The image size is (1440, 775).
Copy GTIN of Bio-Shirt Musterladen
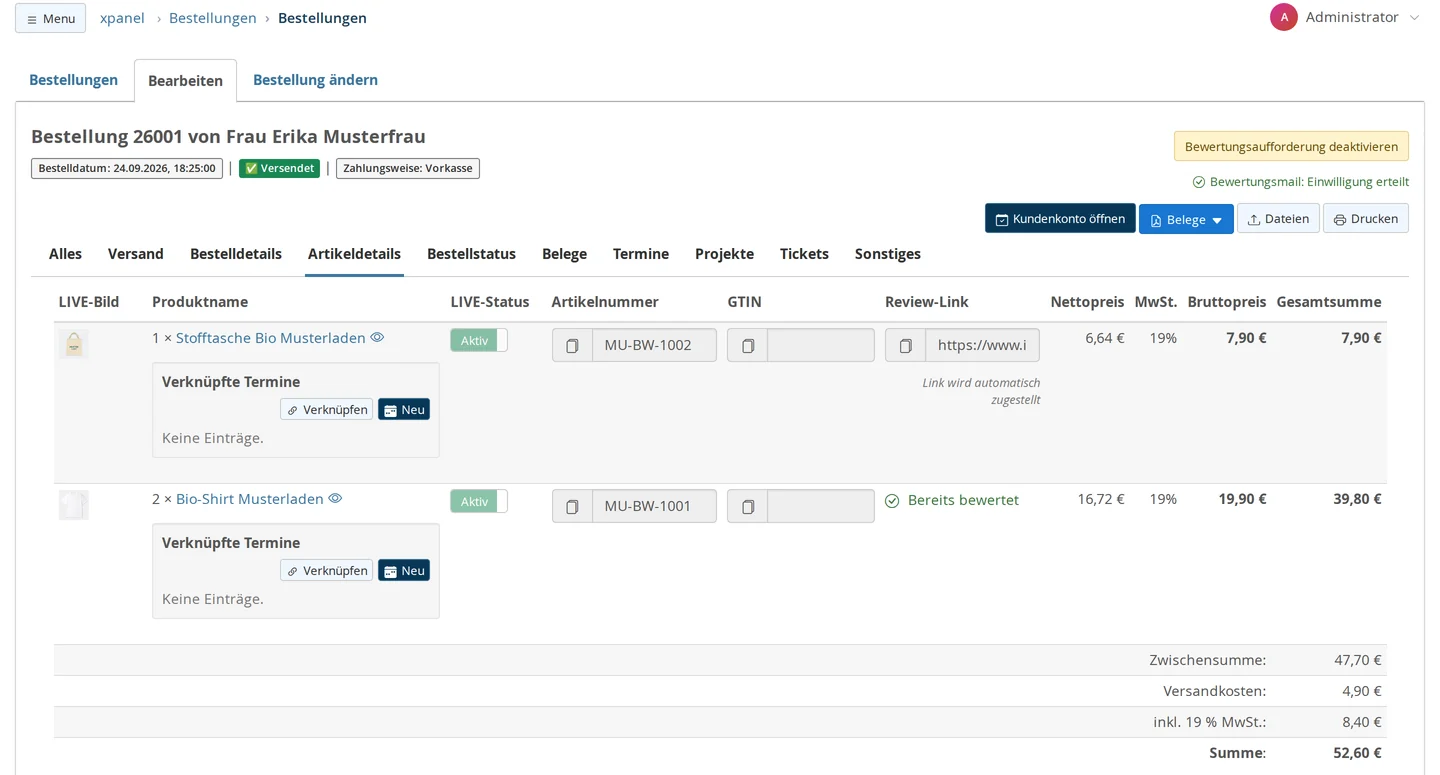(x=748, y=506)
